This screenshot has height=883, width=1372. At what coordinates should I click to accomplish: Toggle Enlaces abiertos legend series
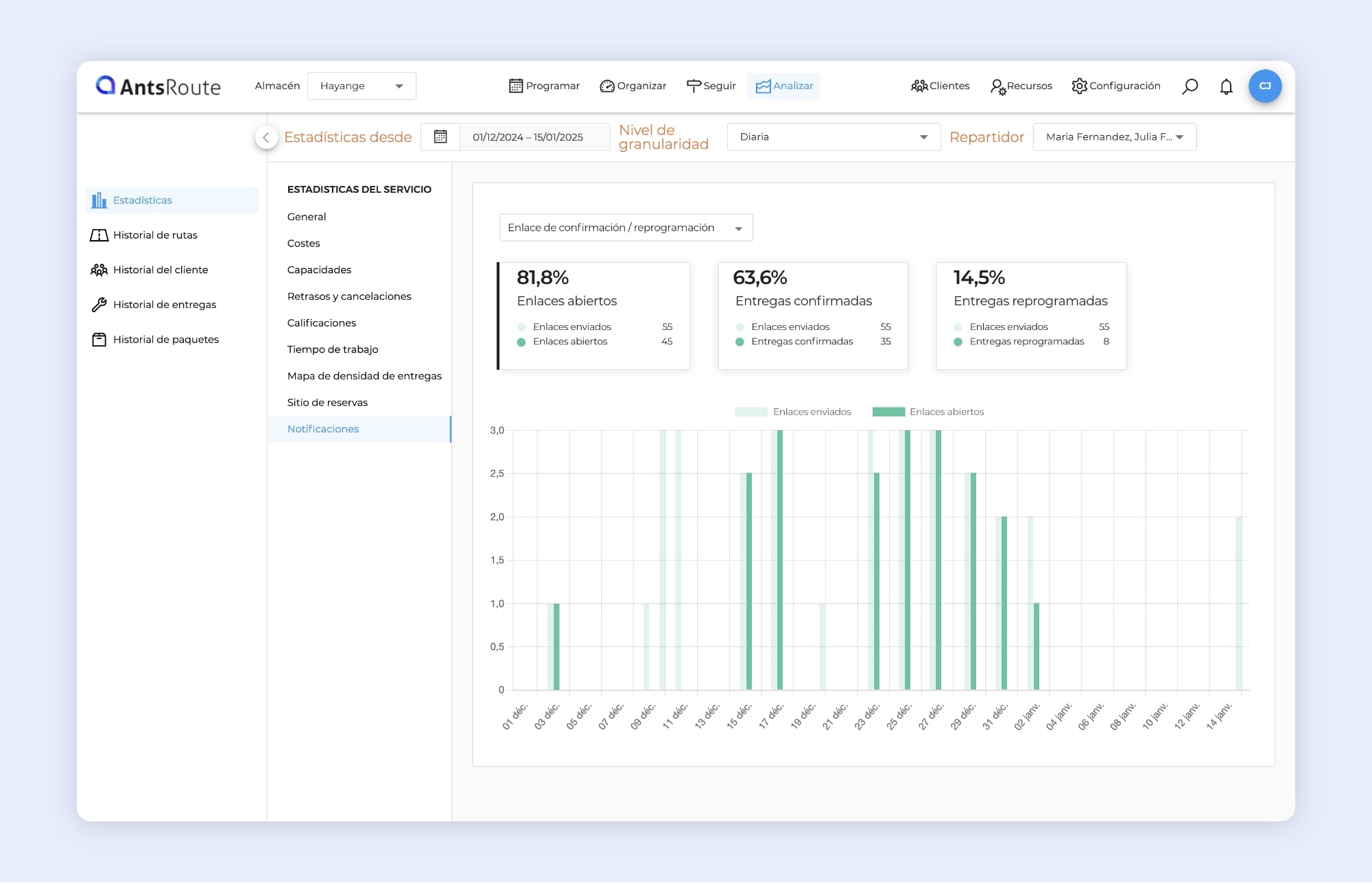pos(928,412)
